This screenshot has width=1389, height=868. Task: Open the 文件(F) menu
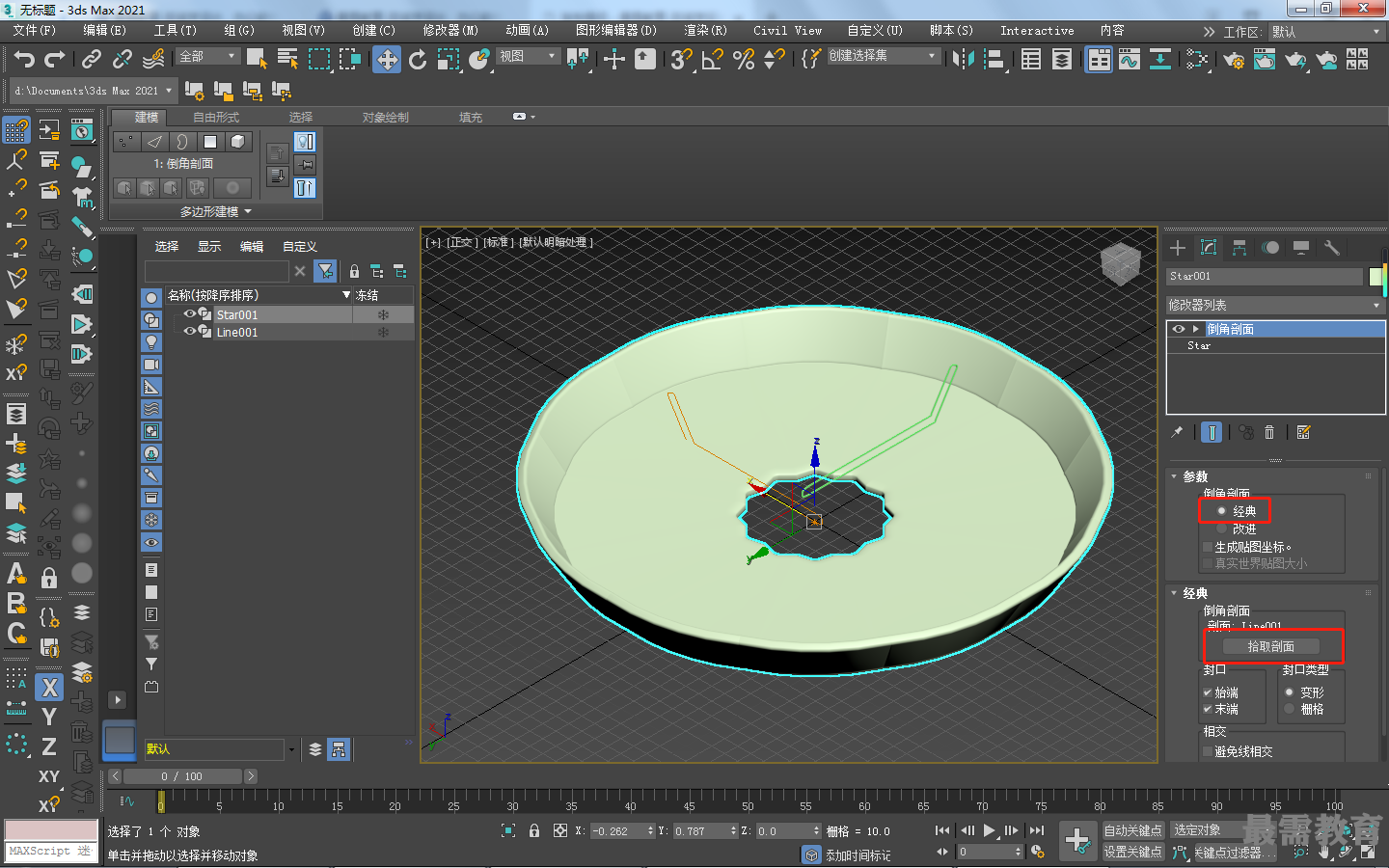click(35, 31)
